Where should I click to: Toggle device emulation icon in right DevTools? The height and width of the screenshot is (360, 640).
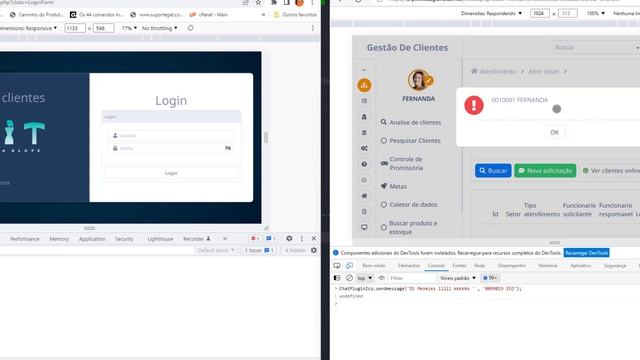pyautogui.click(x=349, y=266)
